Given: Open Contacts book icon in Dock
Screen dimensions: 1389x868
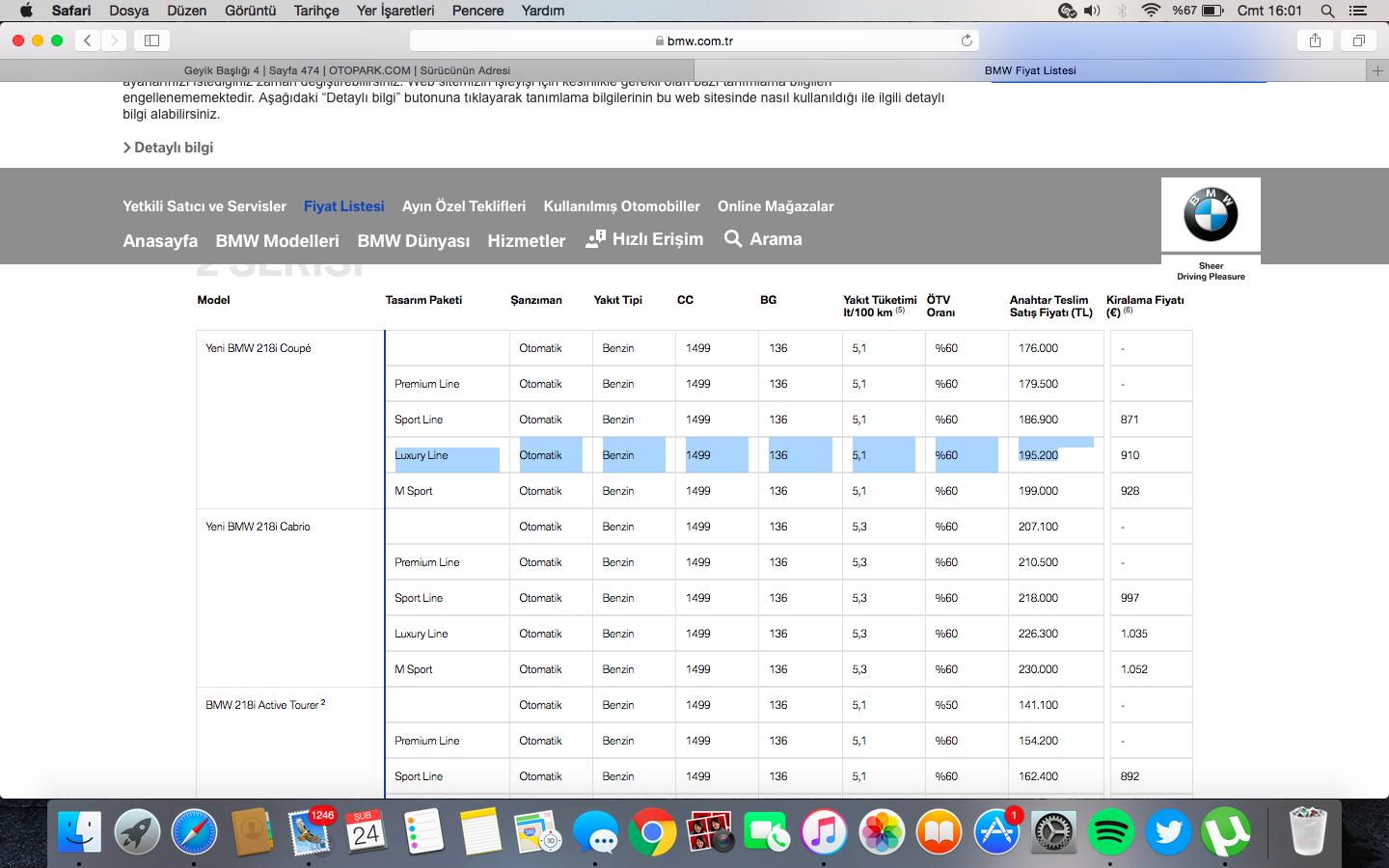Looking at the screenshot, I should [x=252, y=832].
